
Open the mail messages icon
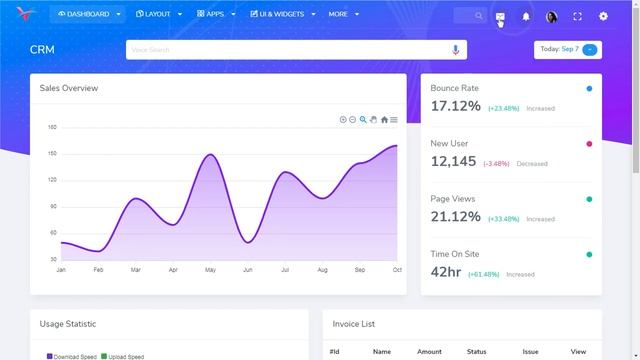click(500, 16)
